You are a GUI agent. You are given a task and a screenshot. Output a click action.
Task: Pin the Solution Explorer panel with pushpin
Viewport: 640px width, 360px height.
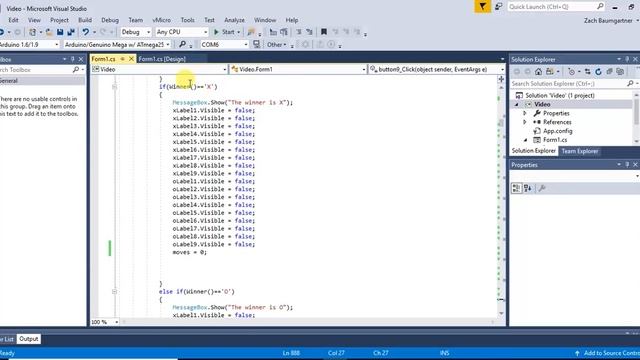[627, 59]
